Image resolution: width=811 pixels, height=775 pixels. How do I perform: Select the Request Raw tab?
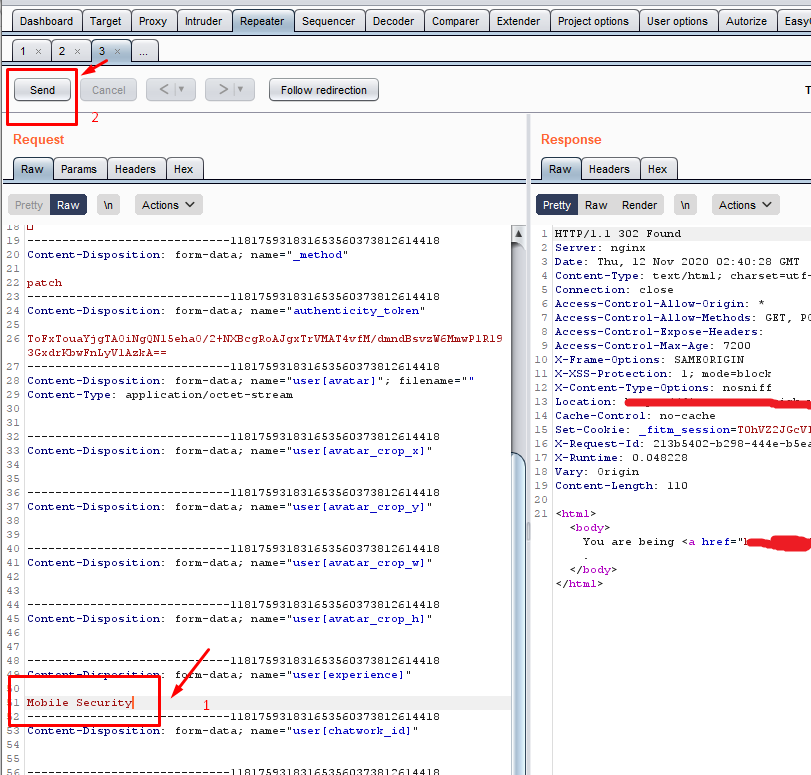point(33,169)
